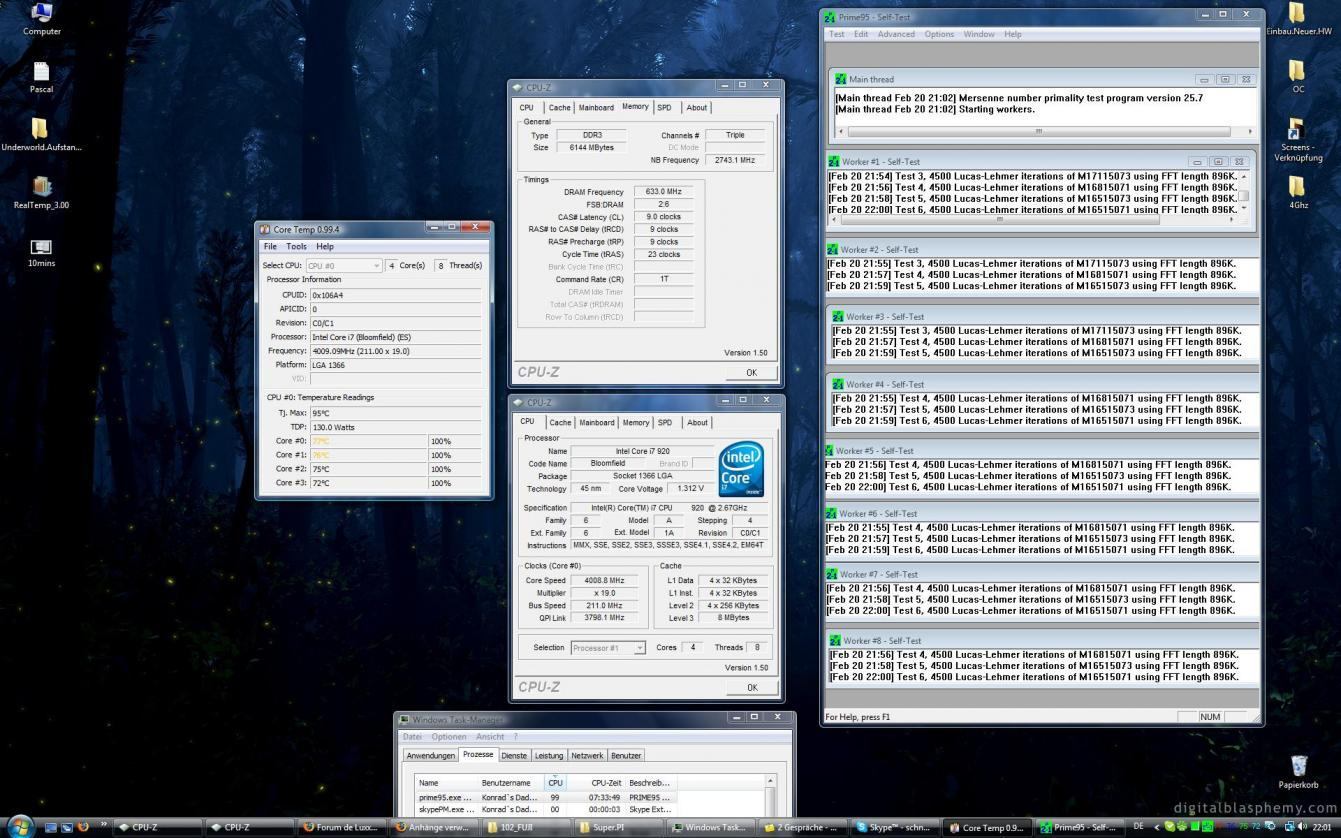Open Ansicht menu in Task-Manager
Image resolution: width=1341 pixels, height=838 pixels.
490,737
